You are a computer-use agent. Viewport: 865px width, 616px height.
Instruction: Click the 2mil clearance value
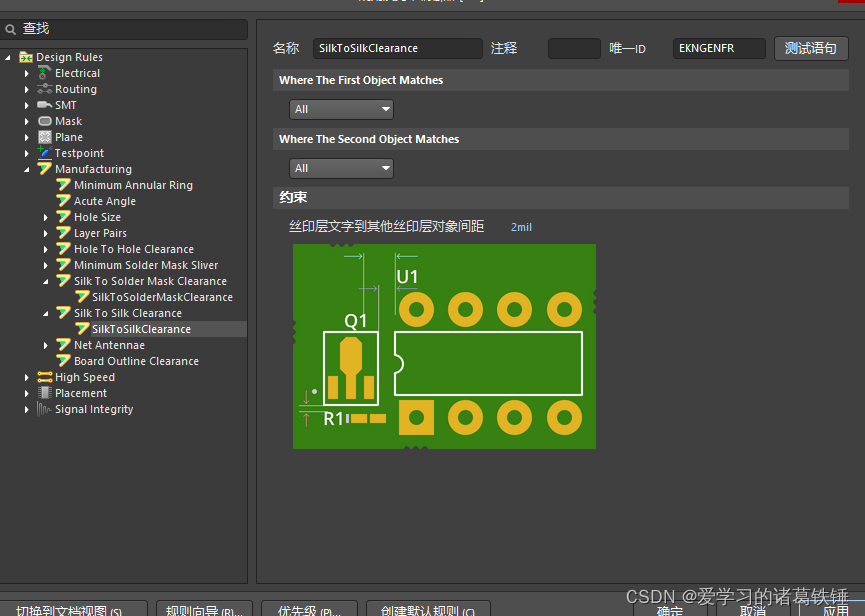pyautogui.click(x=521, y=227)
